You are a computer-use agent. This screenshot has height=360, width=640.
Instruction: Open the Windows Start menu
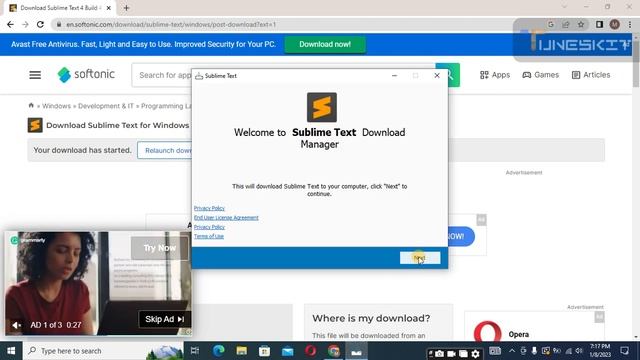(11, 351)
